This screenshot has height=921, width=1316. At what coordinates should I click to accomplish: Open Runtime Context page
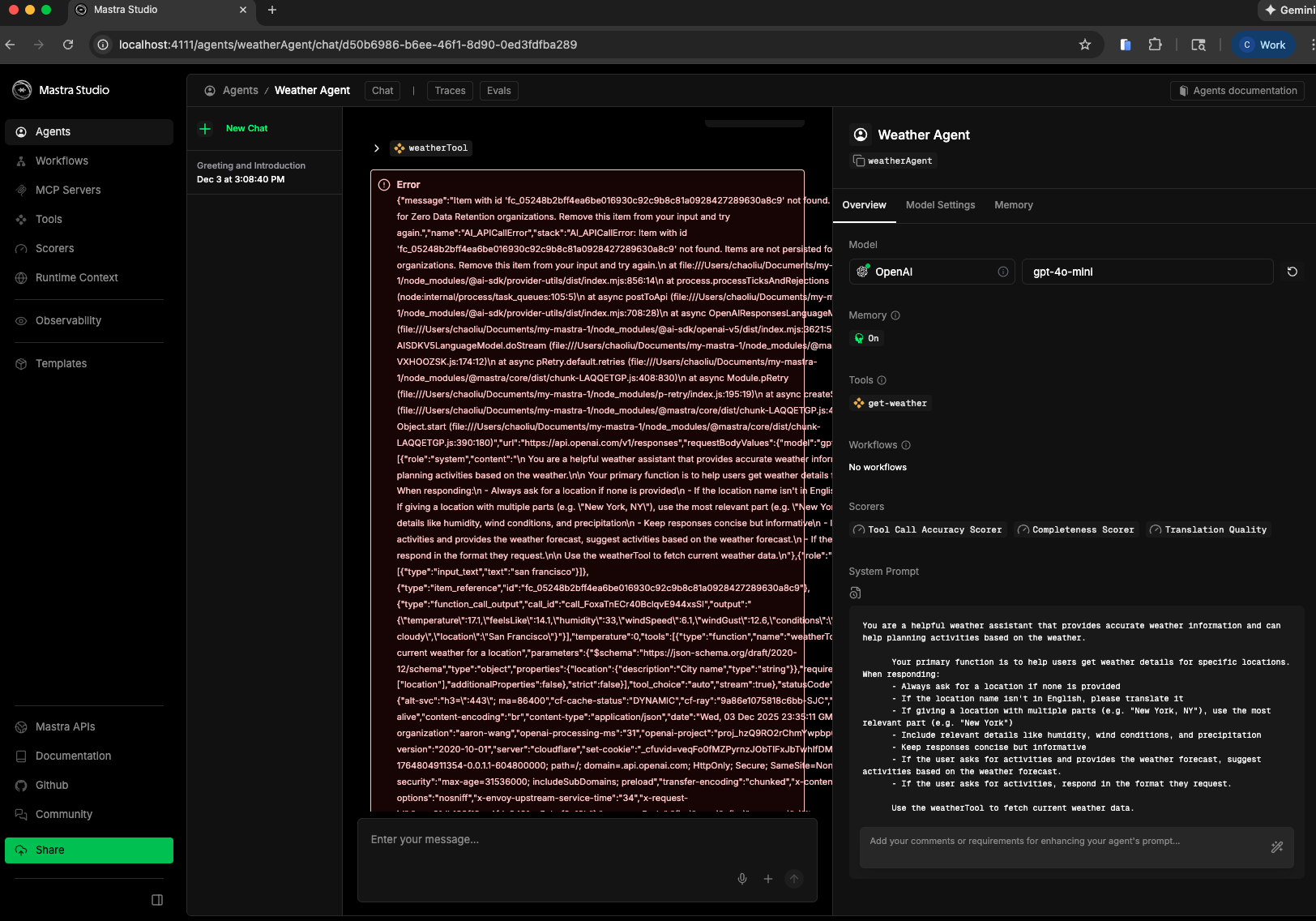89,278
